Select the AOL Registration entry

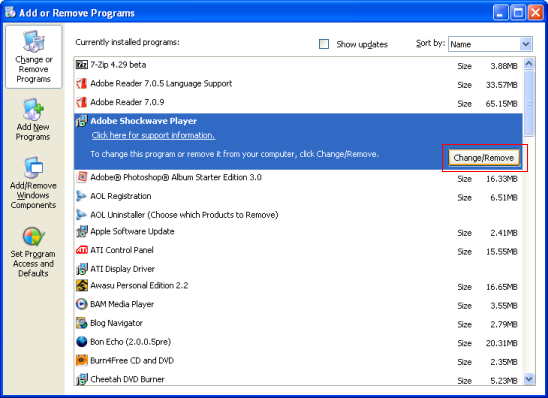pyautogui.click(x=298, y=196)
